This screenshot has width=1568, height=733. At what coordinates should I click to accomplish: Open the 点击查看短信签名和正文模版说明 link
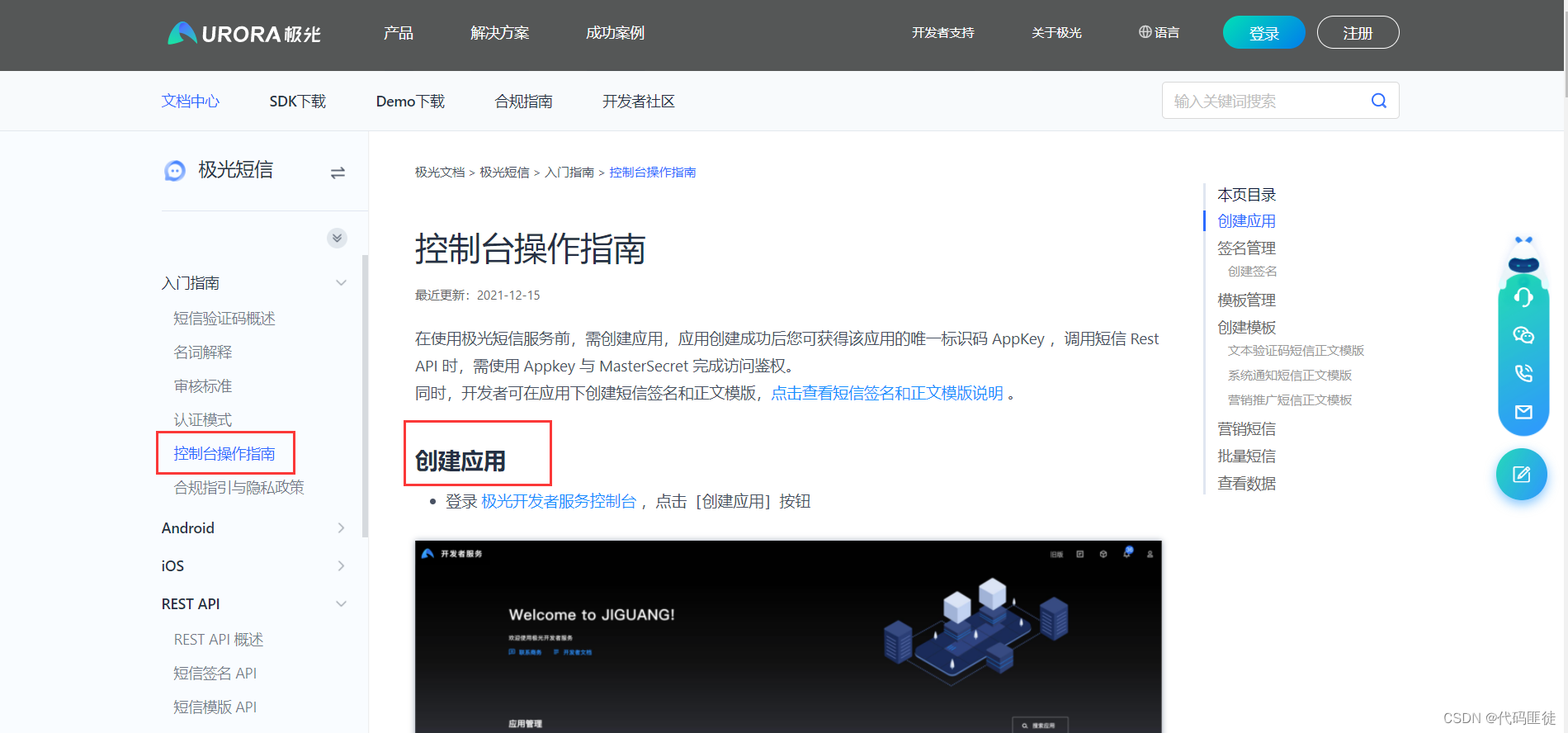point(887,394)
